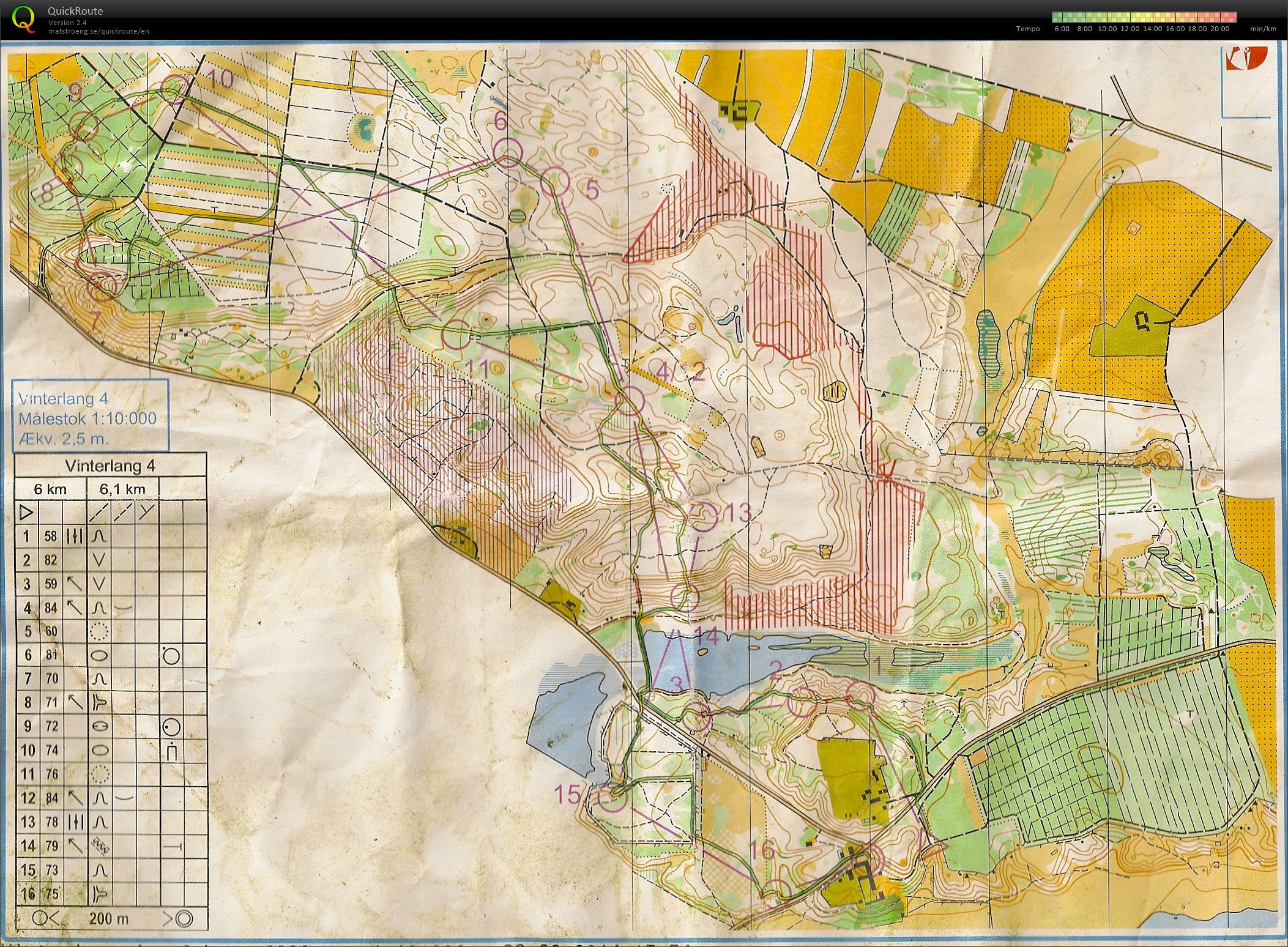Image resolution: width=1288 pixels, height=947 pixels.
Task: Click 'Målestok 1:10:000' in the info box
Action: click(88, 419)
